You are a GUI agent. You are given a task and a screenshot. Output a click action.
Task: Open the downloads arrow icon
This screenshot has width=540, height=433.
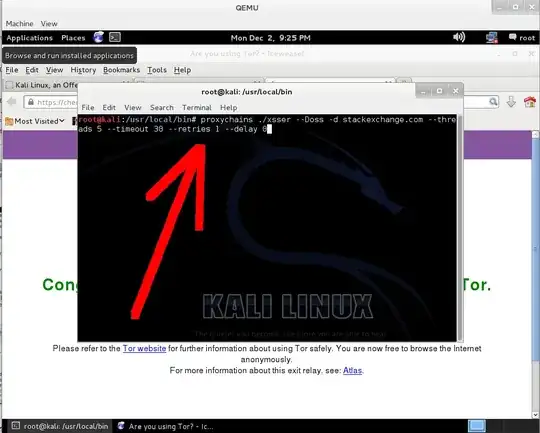pos(511,102)
